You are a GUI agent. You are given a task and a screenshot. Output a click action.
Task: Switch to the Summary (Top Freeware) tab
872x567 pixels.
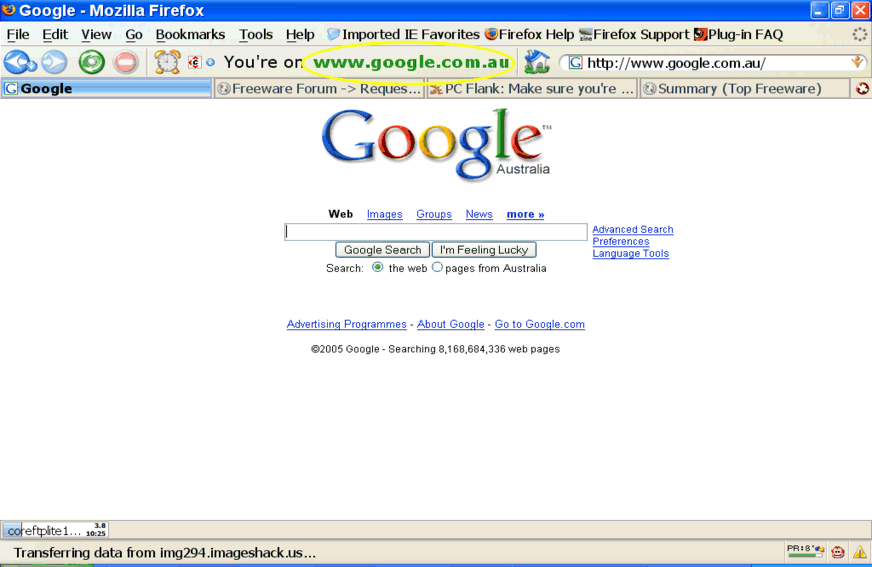tap(745, 88)
